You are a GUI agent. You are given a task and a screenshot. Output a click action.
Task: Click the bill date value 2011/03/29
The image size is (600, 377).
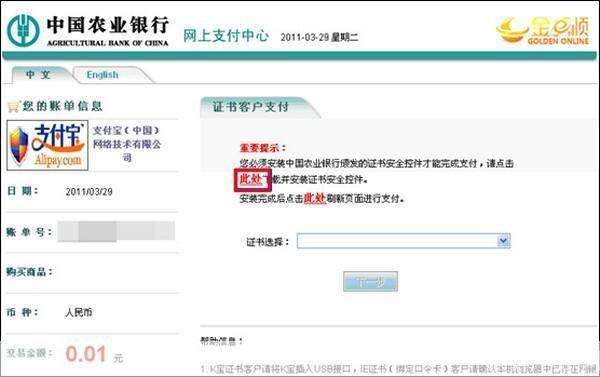[x=89, y=192]
